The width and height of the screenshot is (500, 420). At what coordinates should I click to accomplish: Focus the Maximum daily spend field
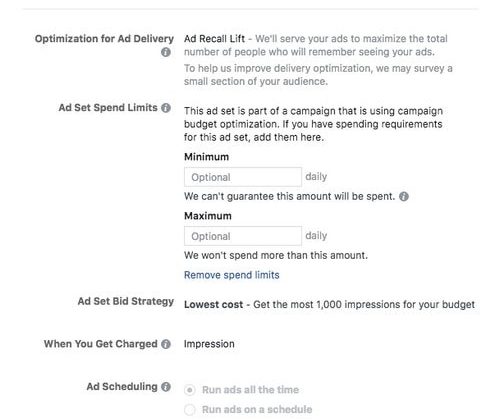click(243, 236)
